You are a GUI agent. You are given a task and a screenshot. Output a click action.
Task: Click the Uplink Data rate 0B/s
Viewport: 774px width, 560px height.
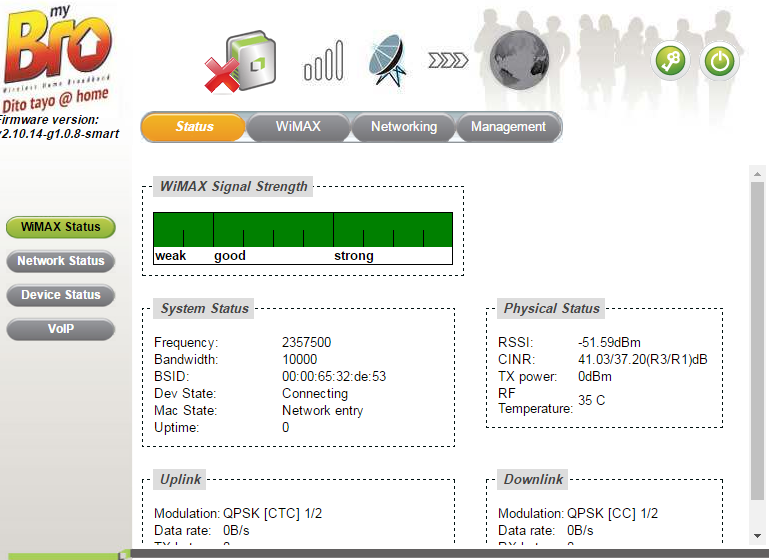[x=236, y=531]
